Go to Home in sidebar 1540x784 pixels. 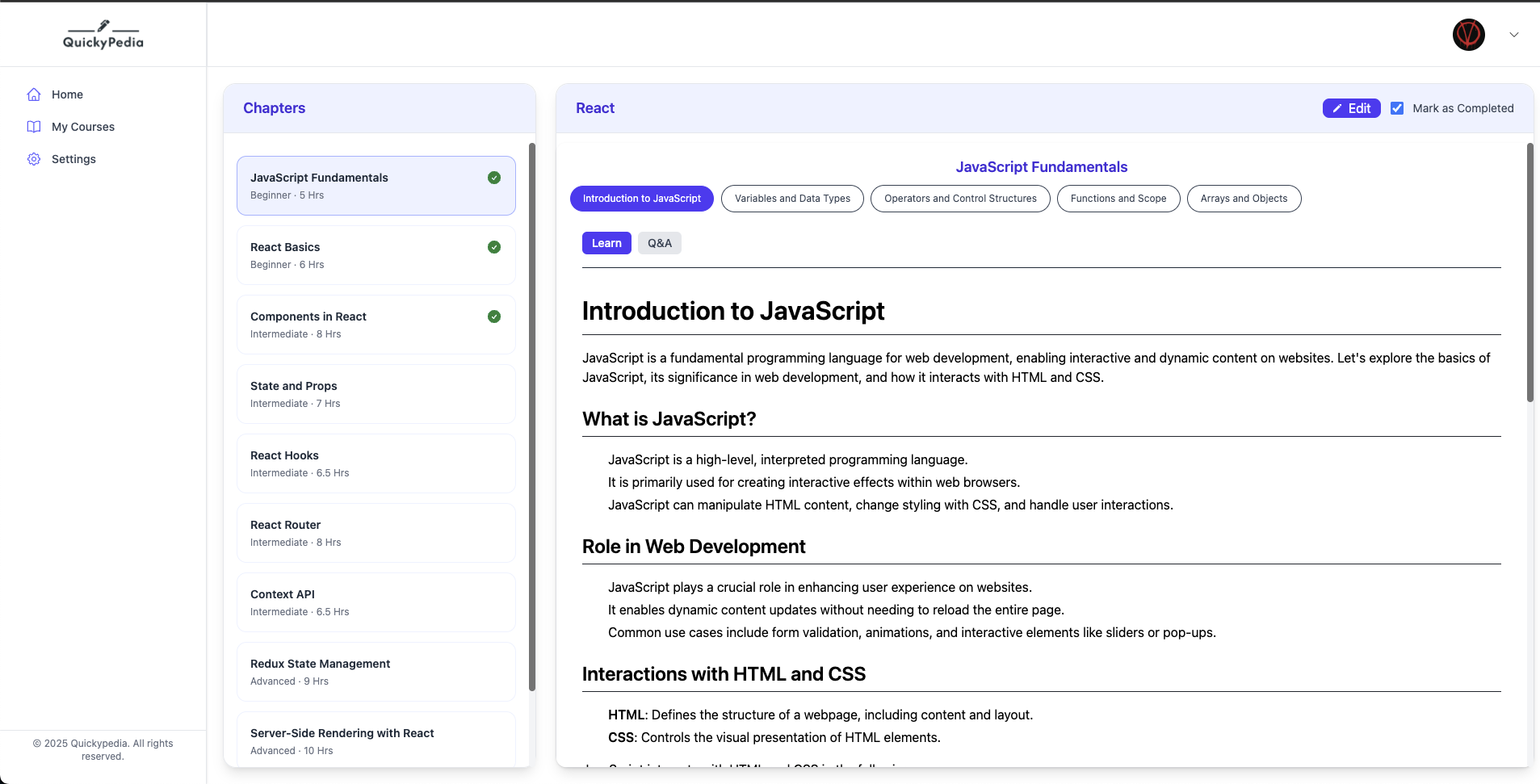click(67, 94)
